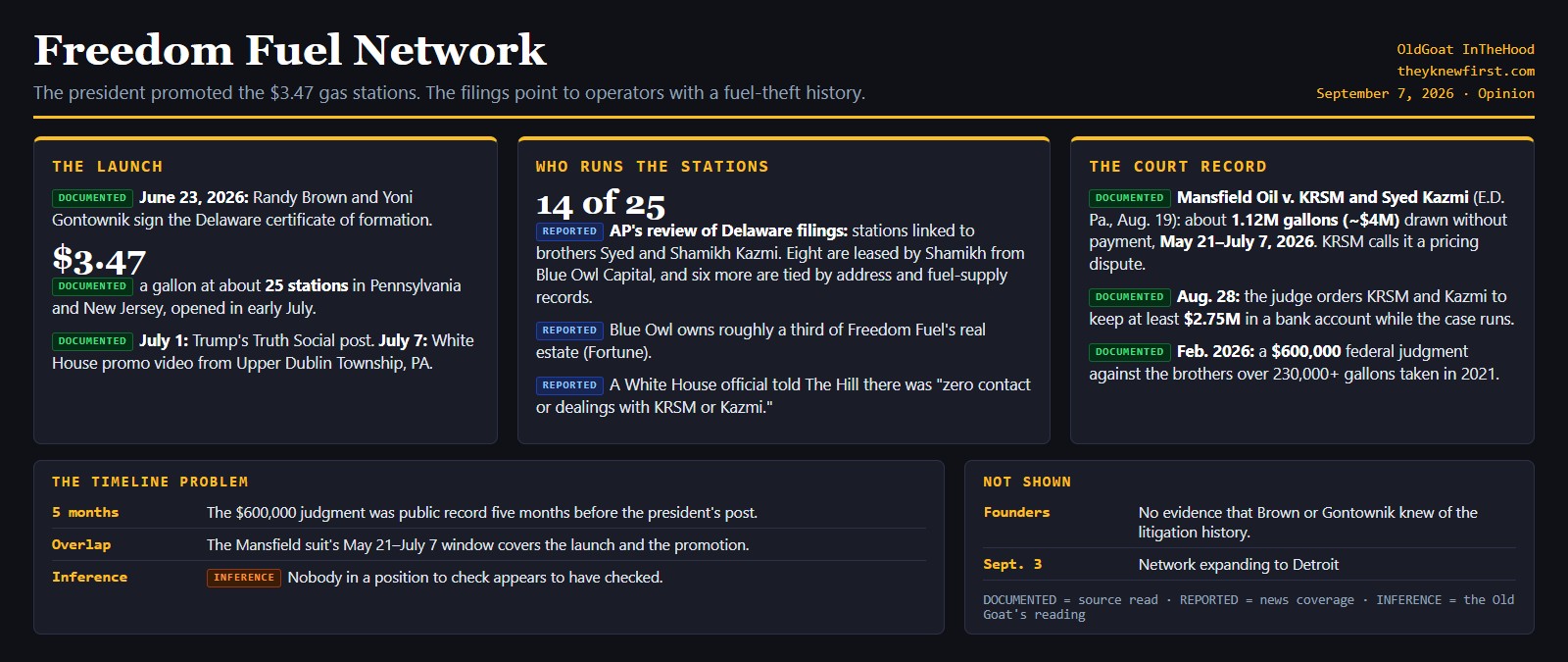
Task: Click the "$600,000 judgment was public record" sentence
Action: point(482,513)
